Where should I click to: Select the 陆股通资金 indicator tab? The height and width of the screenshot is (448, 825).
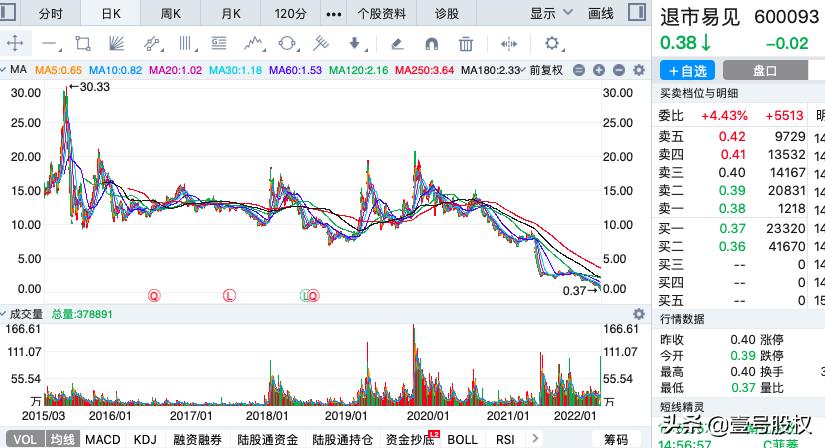[268, 439]
